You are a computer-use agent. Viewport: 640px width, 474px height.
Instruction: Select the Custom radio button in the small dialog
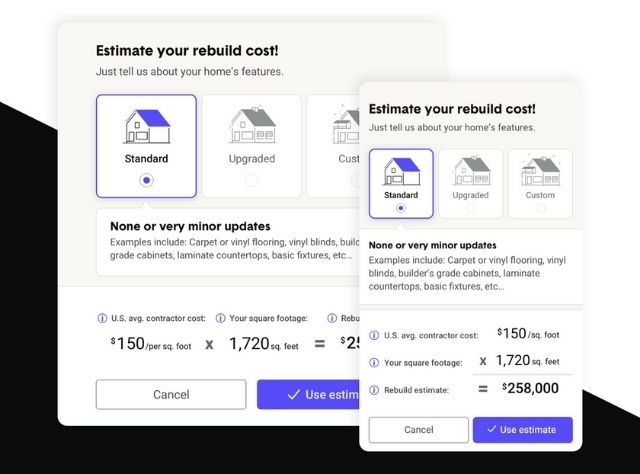click(x=540, y=208)
